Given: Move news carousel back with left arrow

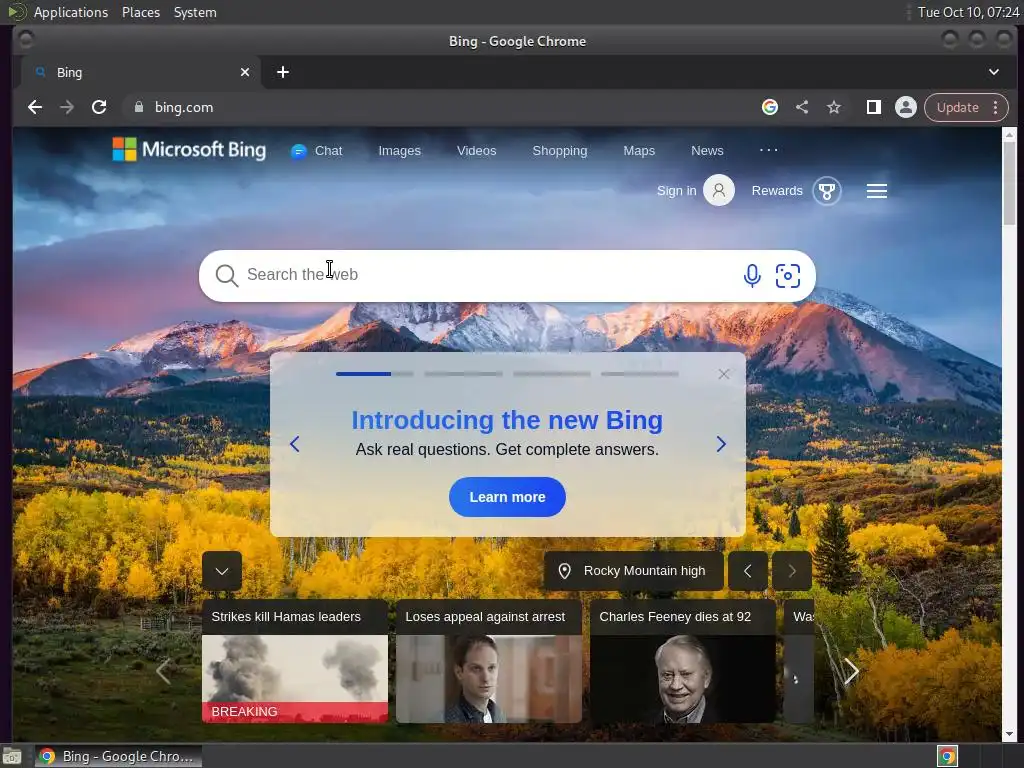Looking at the screenshot, I should (163, 671).
